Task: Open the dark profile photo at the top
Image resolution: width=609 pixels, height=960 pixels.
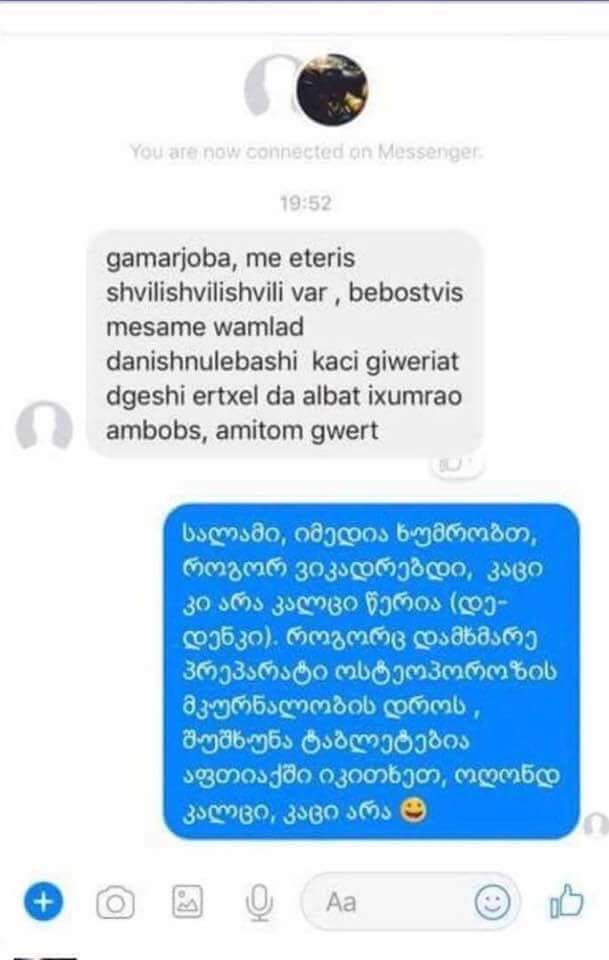Action: click(x=332, y=90)
